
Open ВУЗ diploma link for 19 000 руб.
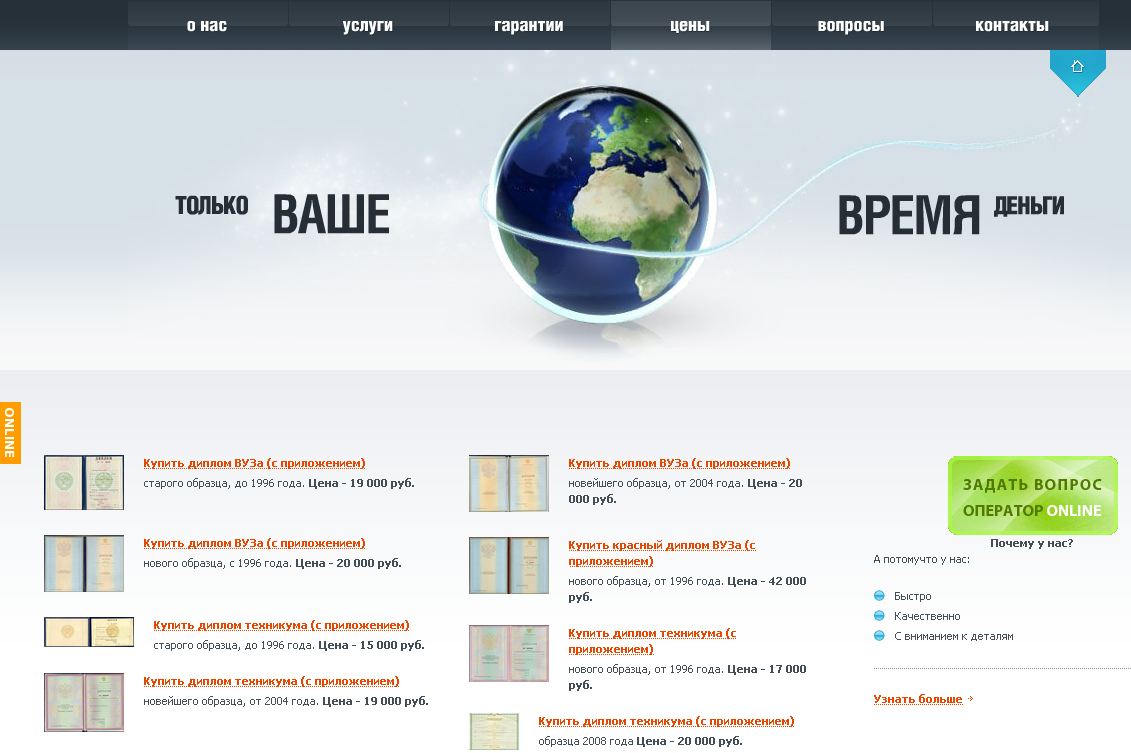pos(254,463)
